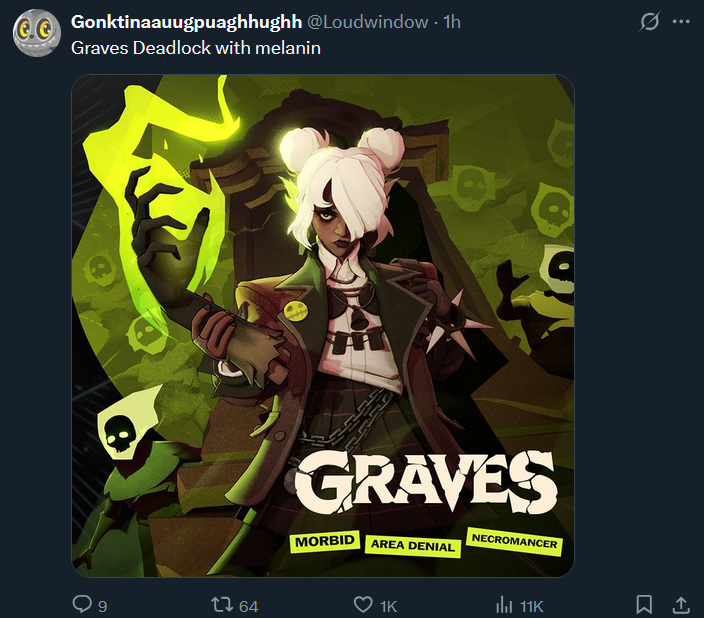The image size is (704, 618).
Task: Click the 1h timestamp
Action: tap(452, 22)
